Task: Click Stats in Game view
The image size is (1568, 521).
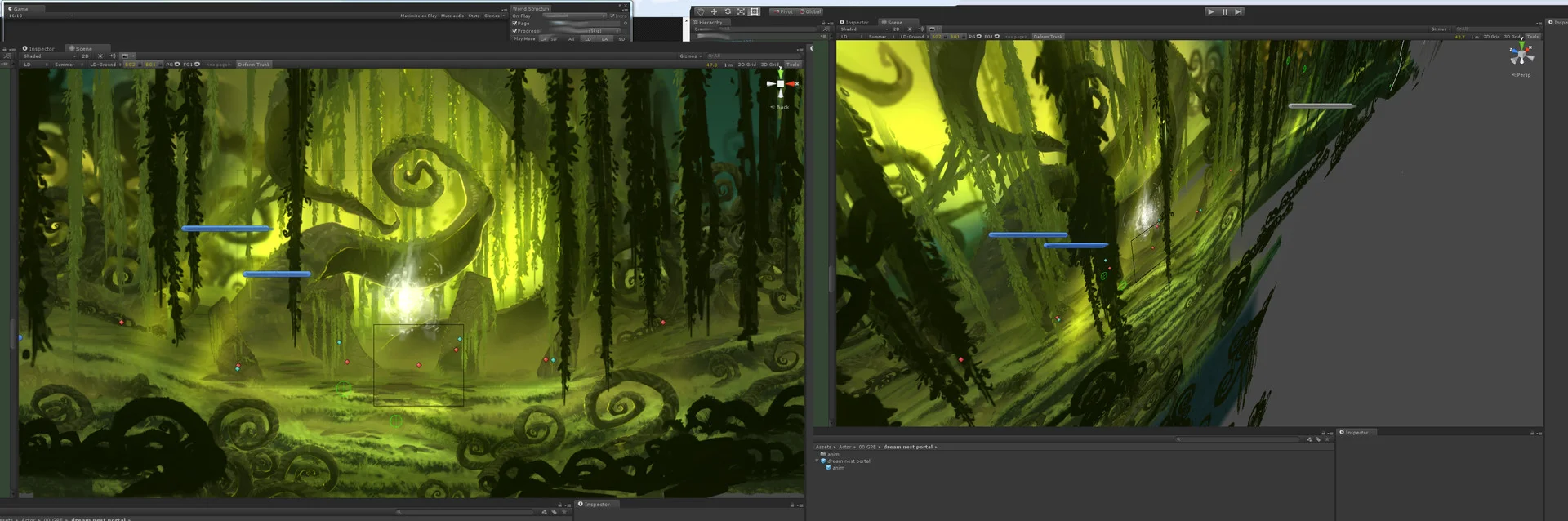Action: point(474,16)
